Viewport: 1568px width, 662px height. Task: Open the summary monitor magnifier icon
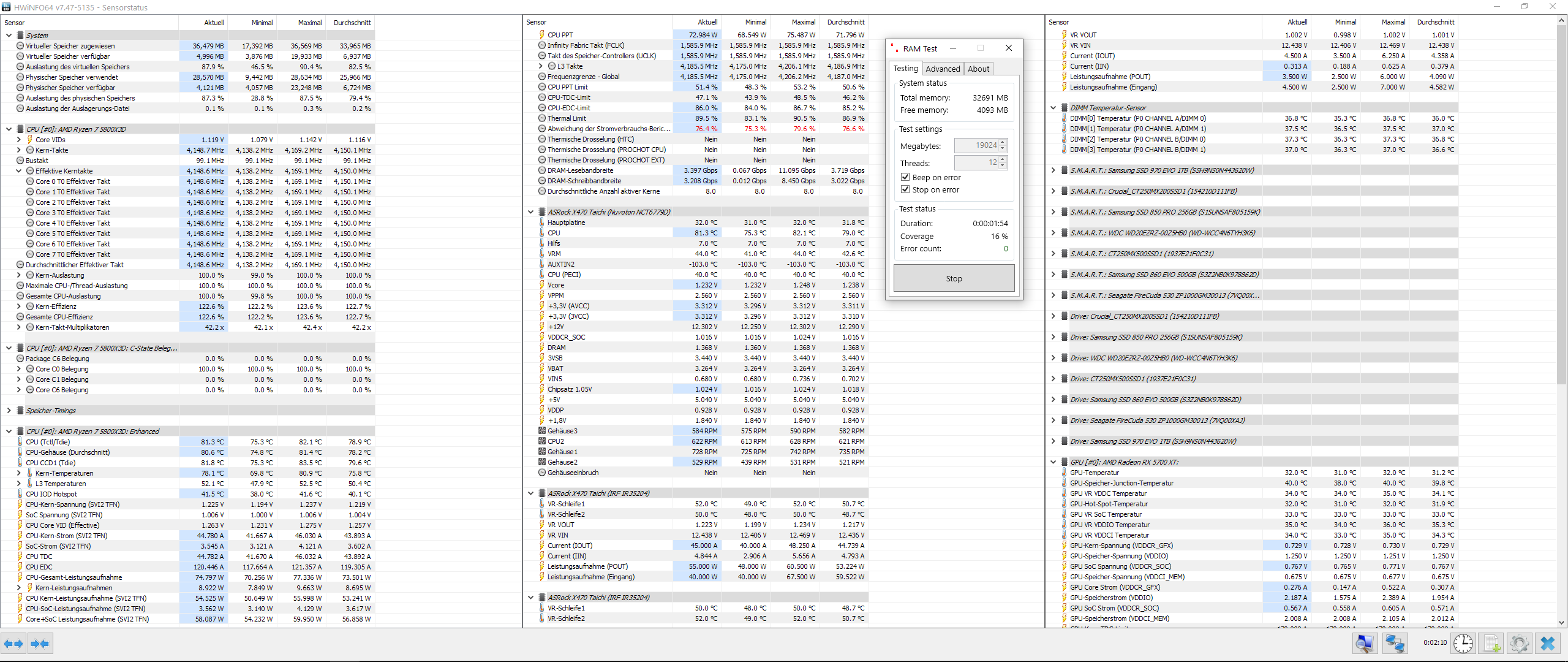point(1365,644)
